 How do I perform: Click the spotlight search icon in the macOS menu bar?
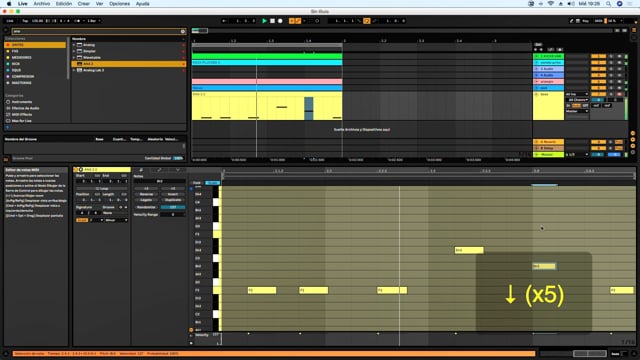(x=608, y=4)
